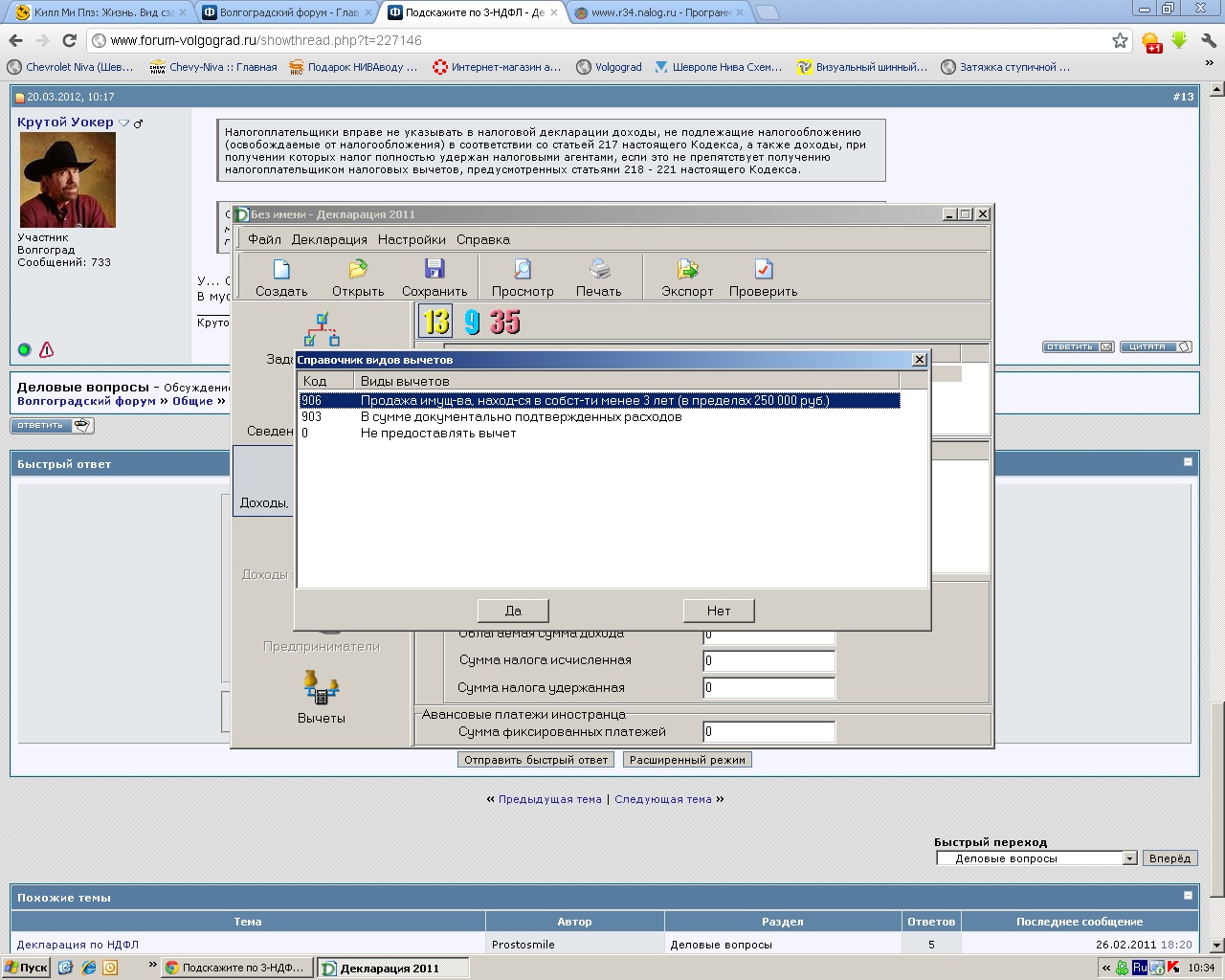Click the Вперёд button
Image resolution: width=1225 pixels, height=980 pixels.
(1169, 858)
